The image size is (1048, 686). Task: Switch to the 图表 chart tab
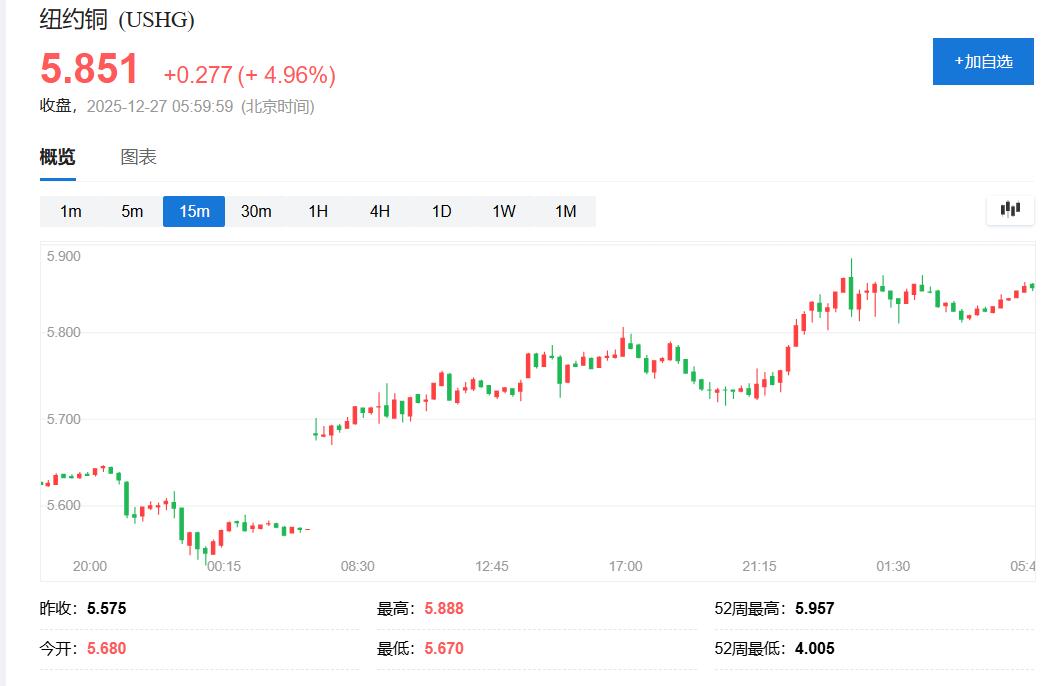(x=138, y=157)
